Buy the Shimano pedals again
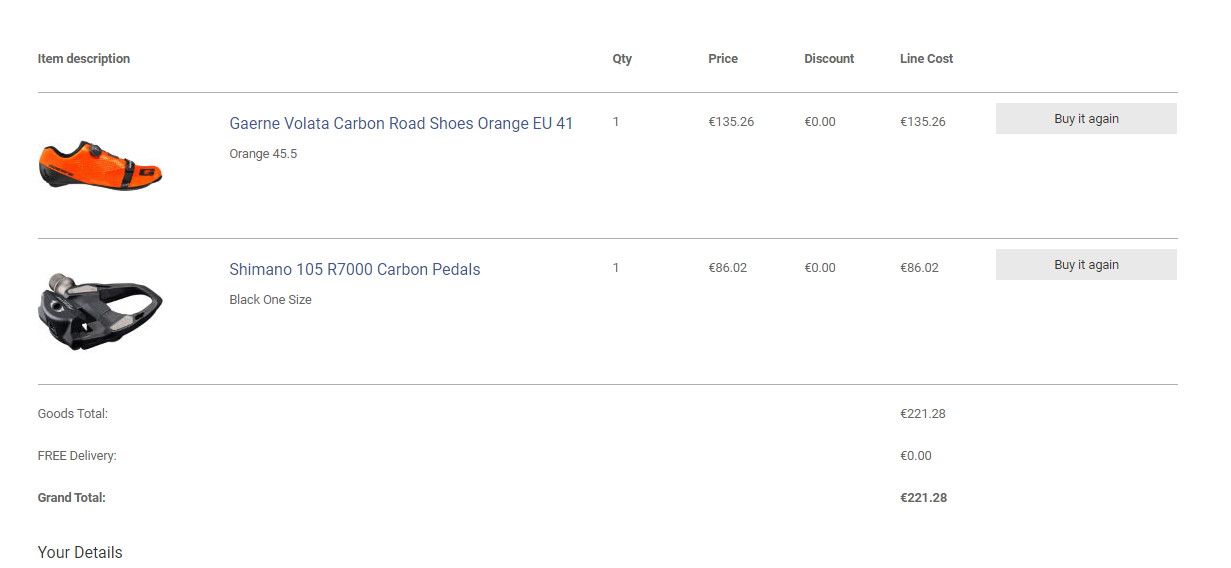This screenshot has height=568, width=1231. (1086, 265)
